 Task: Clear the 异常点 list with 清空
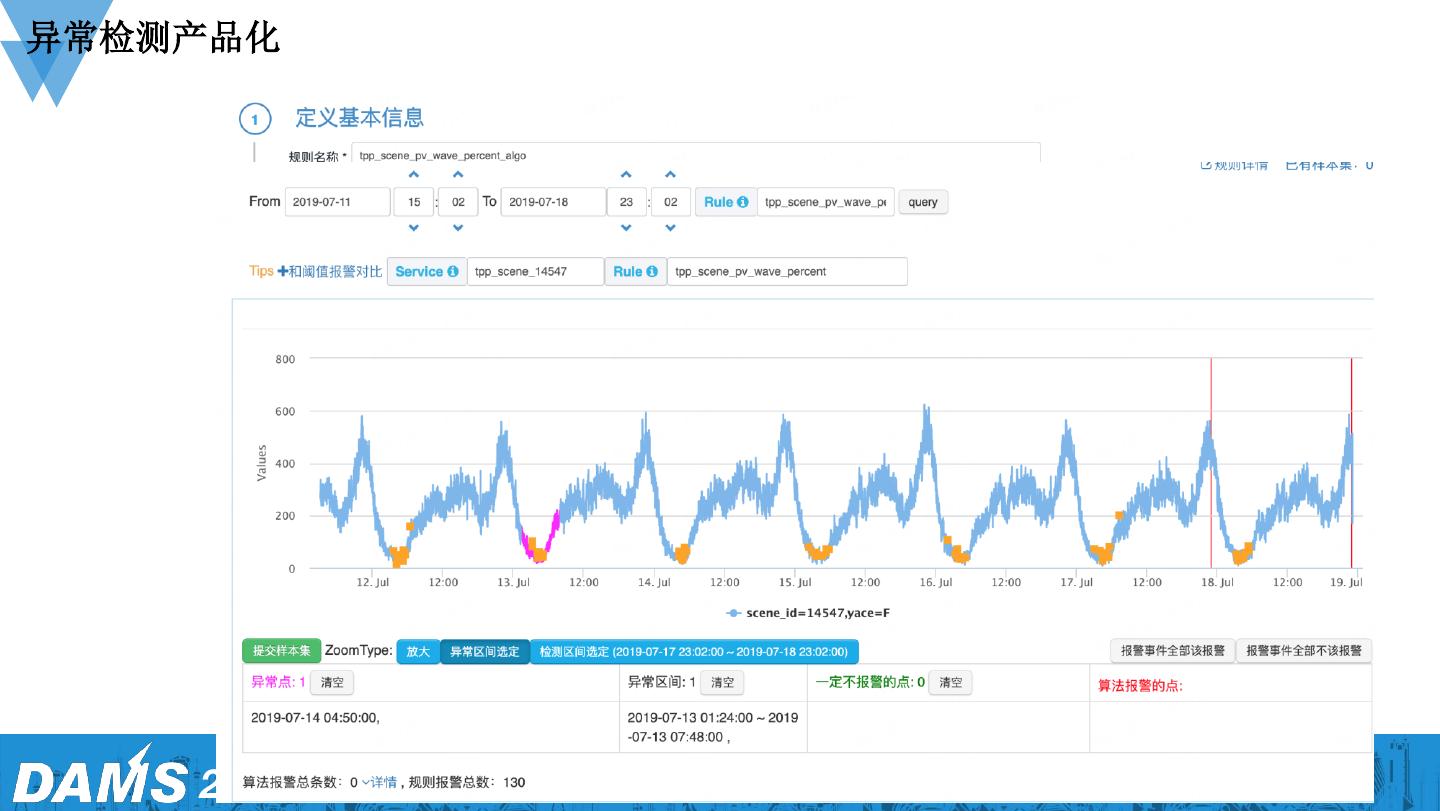[x=332, y=683]
